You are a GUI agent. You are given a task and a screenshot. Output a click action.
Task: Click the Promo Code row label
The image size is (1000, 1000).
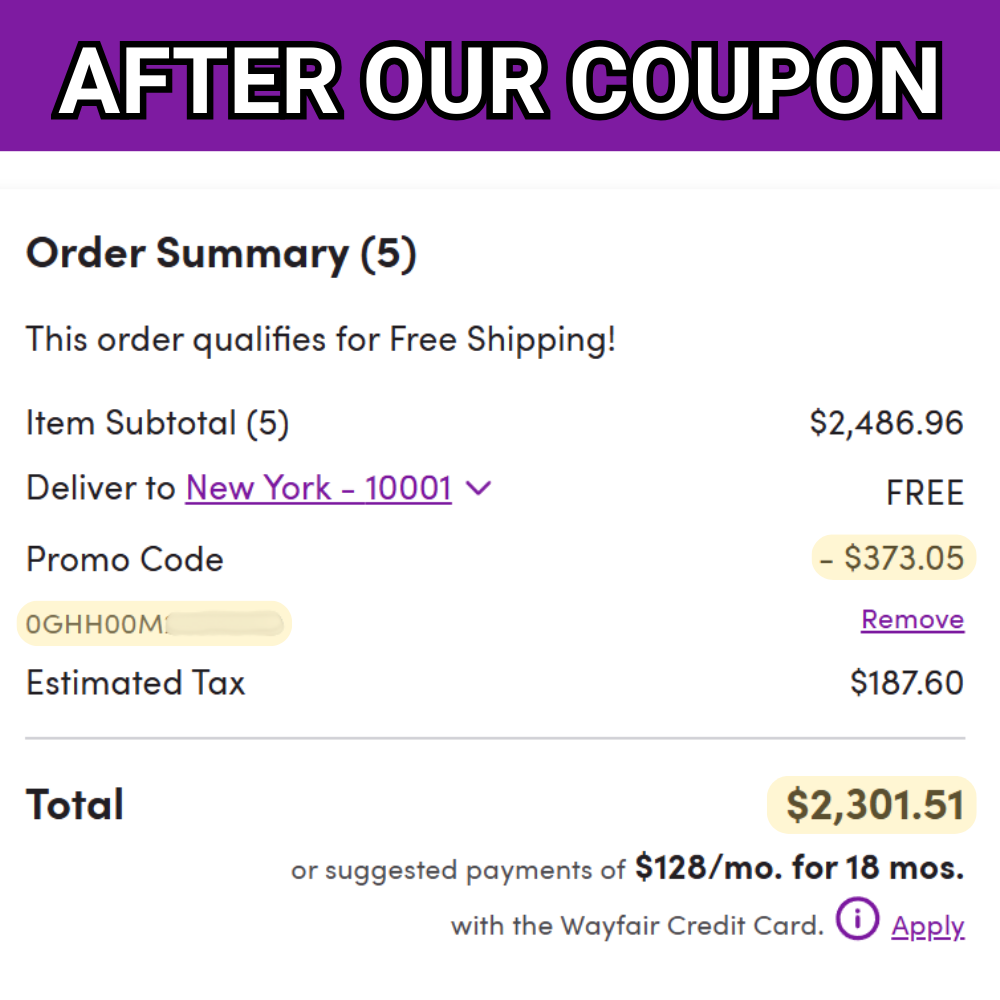coord(124,559)
